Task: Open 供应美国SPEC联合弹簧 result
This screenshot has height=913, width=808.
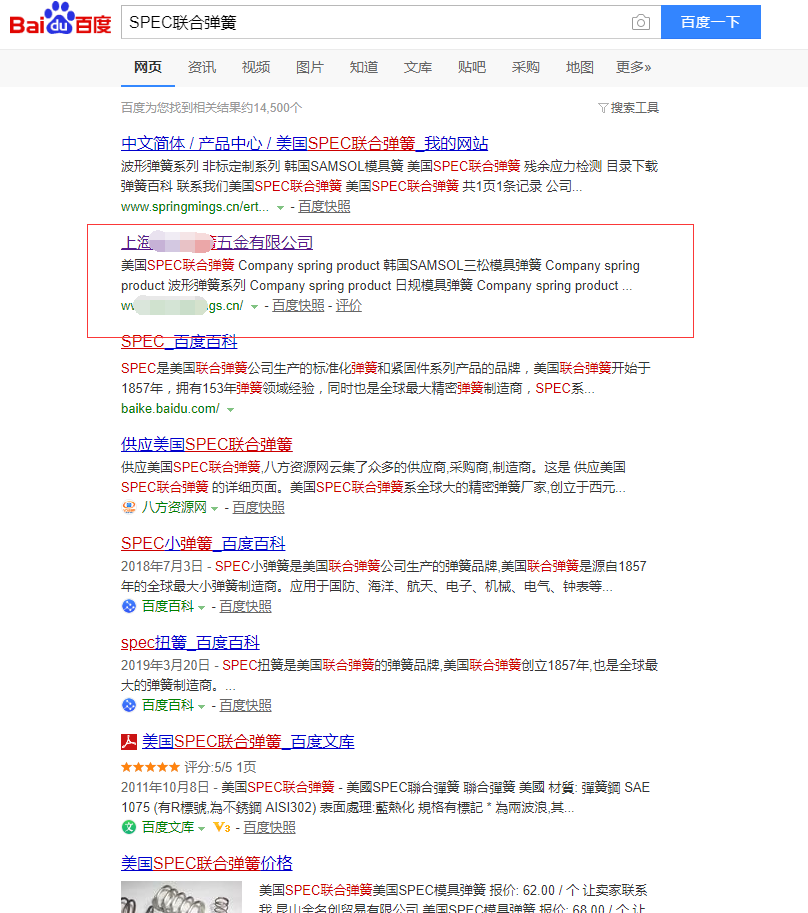Action: coord(207,444)
